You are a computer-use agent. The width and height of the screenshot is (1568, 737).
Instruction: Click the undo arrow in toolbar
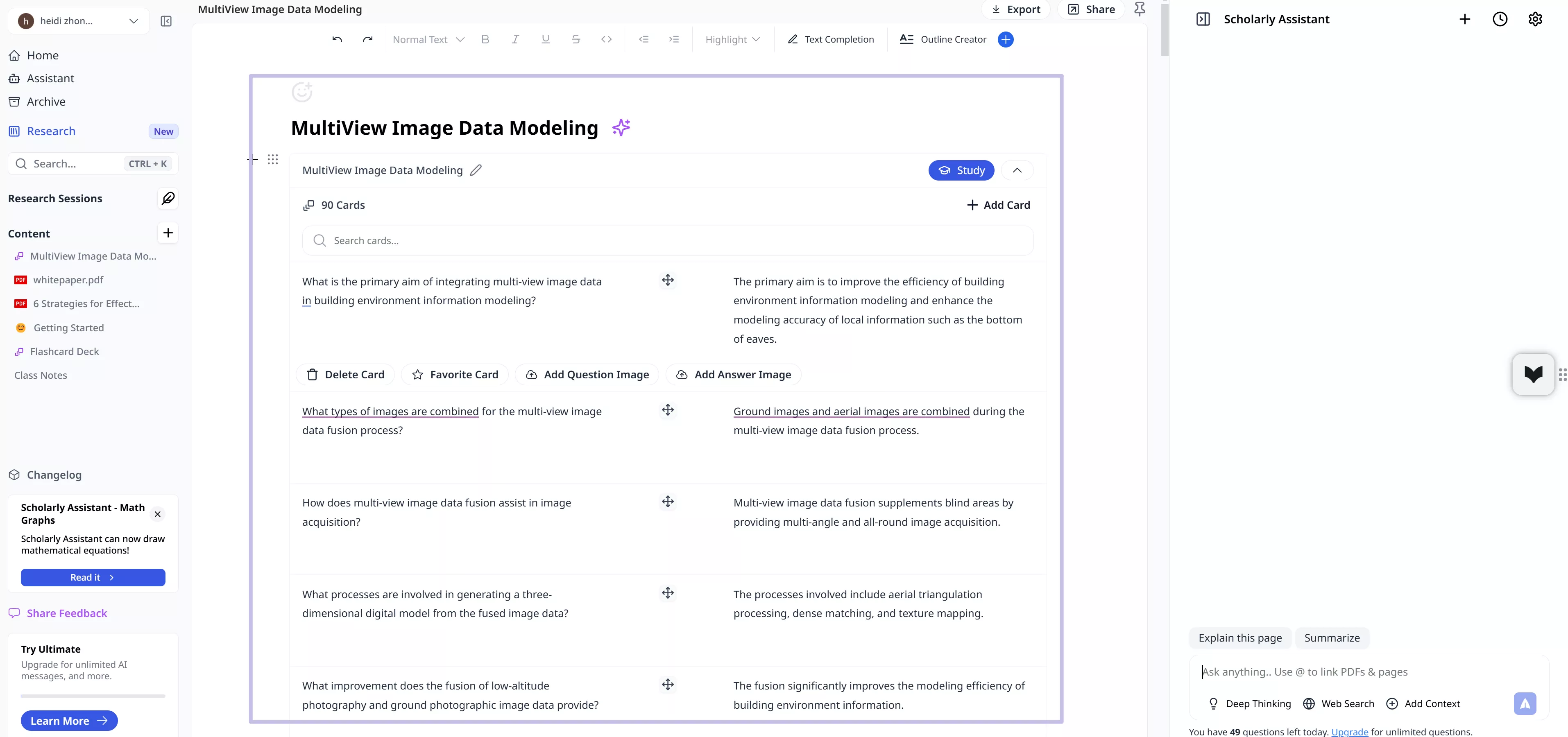pyautogui.click(x=337, y=40)
